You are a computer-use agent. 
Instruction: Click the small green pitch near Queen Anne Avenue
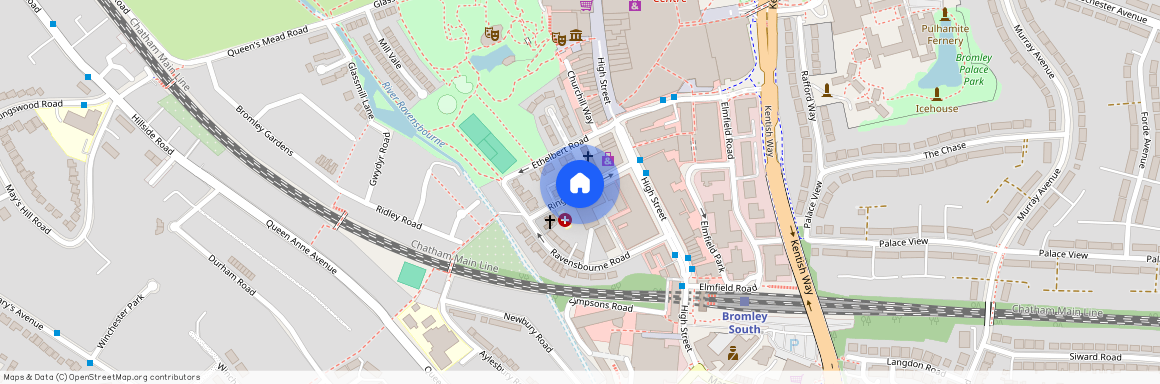click(412, 274)
